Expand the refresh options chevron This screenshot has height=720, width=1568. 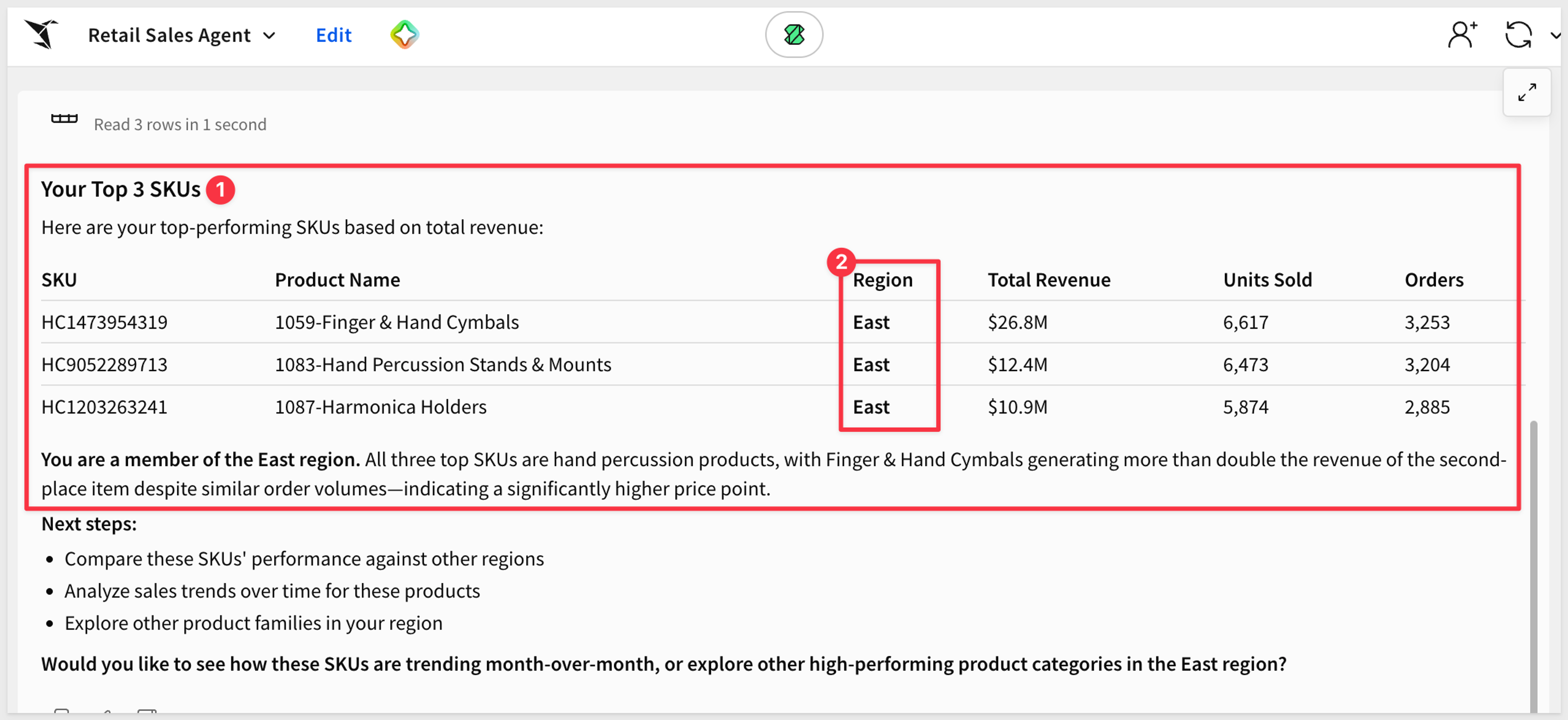(x=1556, y=35)
